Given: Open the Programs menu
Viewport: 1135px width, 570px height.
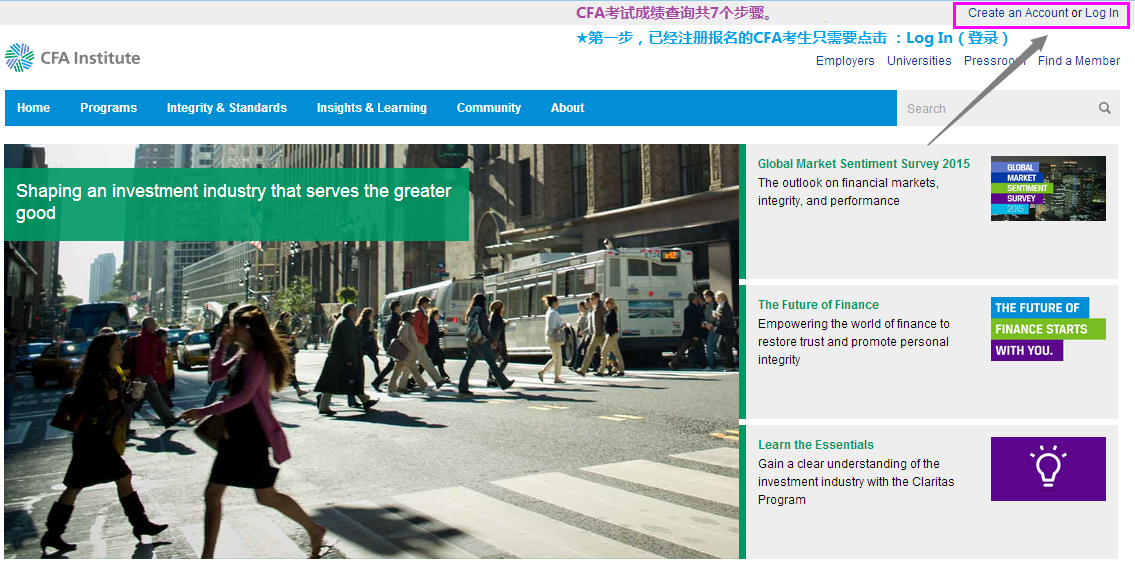Looking at the screenshot, I should pyautogui.click(x=108, y=108).
